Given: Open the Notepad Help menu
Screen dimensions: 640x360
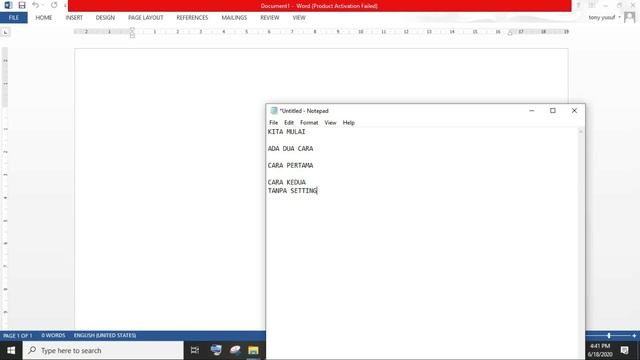Looking at the screenshot, I should [x=349, y=122].
